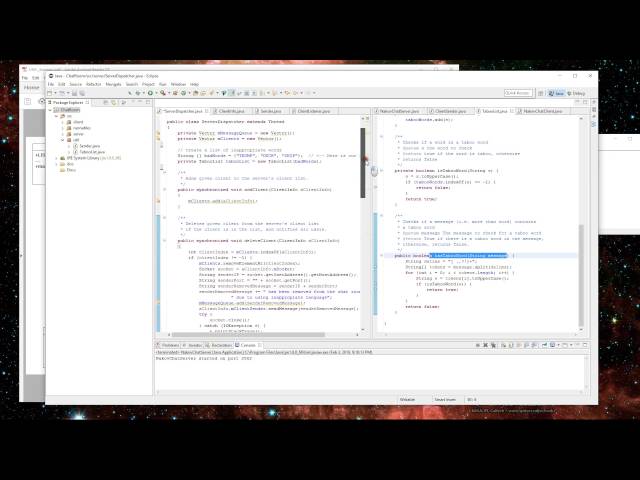Click the isTabooWord method declaration line
Image resolution: width=640 pixels, height=480 pixels.
(447, 171)
